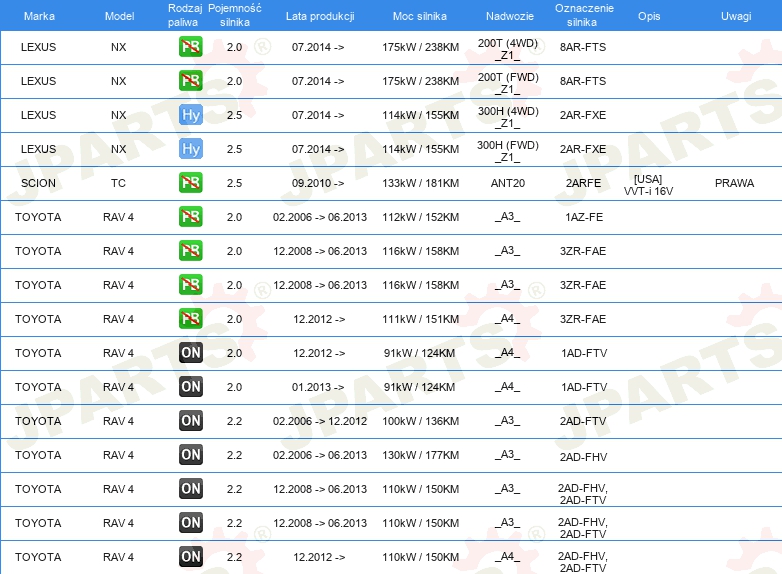
Task: Click '02.2006 -> 06.2013' in the 130kW row
Action: click(320, 455)
